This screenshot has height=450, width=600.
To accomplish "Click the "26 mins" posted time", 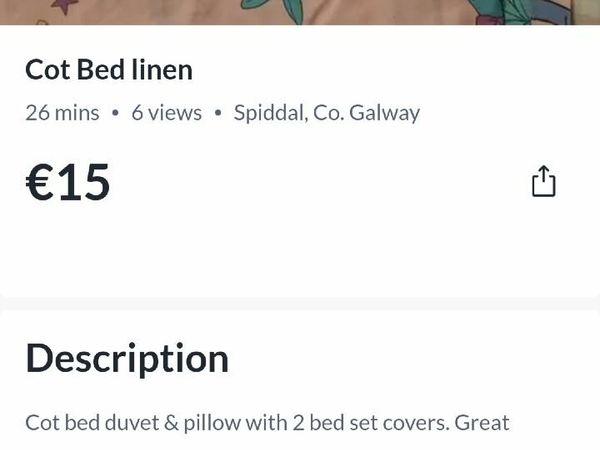I will [x=62, y=113].
